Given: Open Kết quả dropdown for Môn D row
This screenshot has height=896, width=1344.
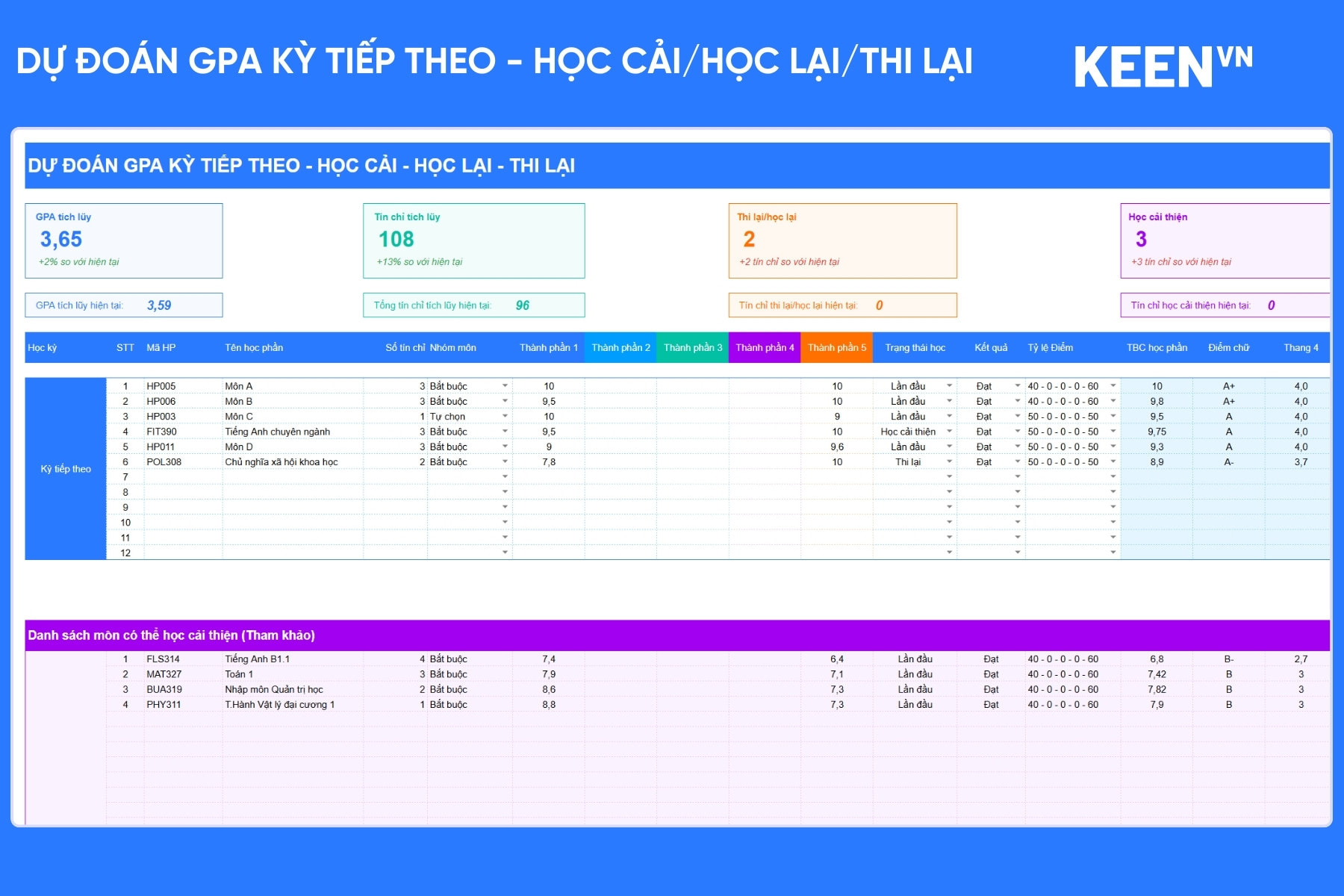Looking at the screenshot, I should 1017,447.
